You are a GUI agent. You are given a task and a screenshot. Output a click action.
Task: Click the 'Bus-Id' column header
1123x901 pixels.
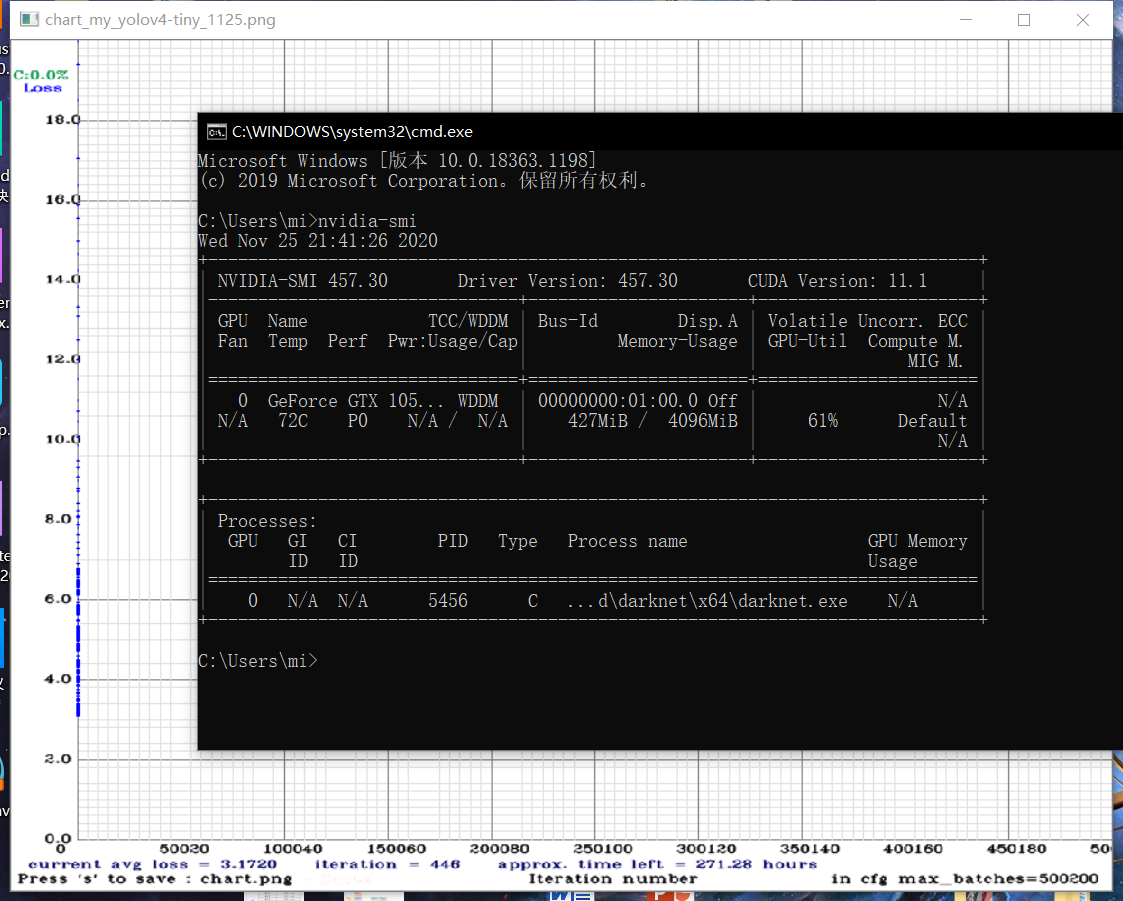click(568, 321)
